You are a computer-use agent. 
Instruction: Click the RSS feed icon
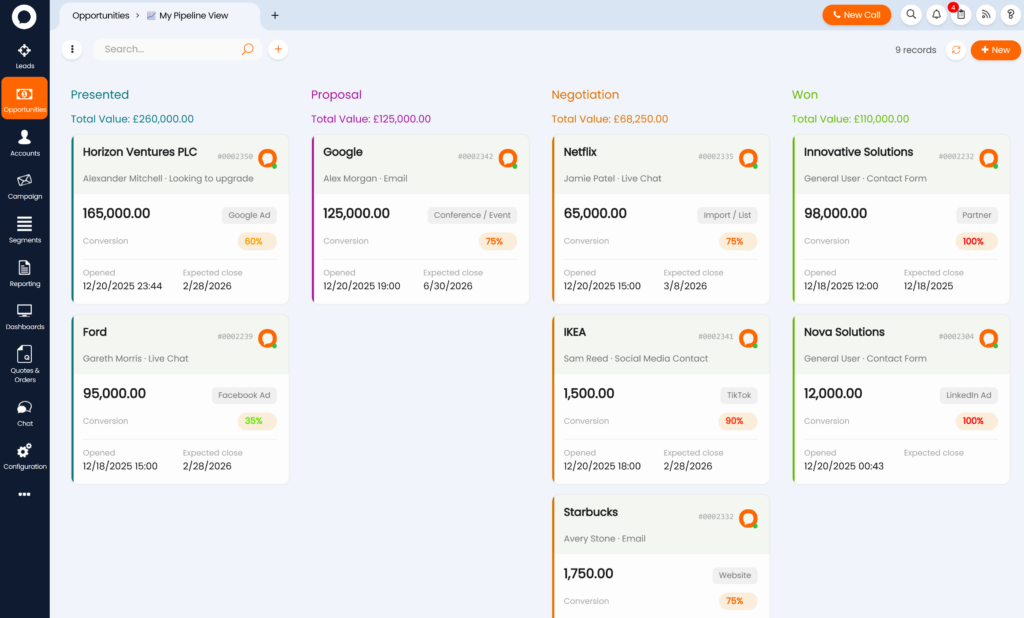(986, 15)
